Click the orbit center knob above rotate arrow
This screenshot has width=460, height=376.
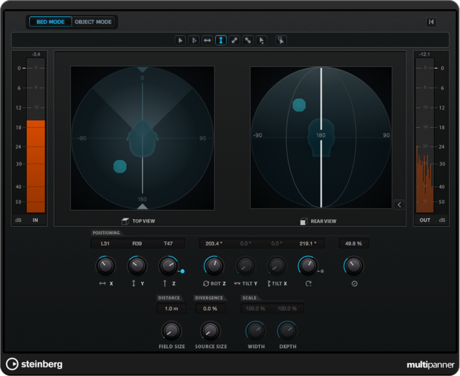pyautogui.click(x=308, y=266)
